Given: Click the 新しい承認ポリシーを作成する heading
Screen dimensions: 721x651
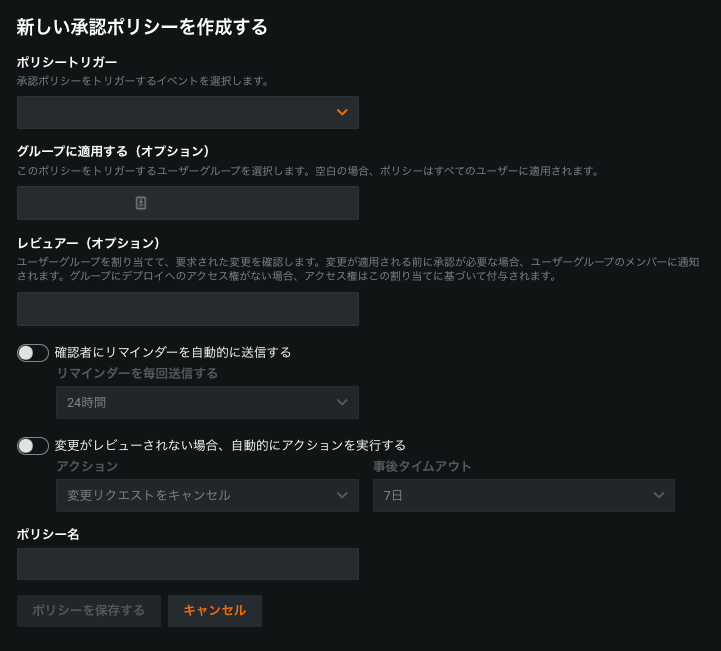Looking at the screenshot, I should pos(142,27).
